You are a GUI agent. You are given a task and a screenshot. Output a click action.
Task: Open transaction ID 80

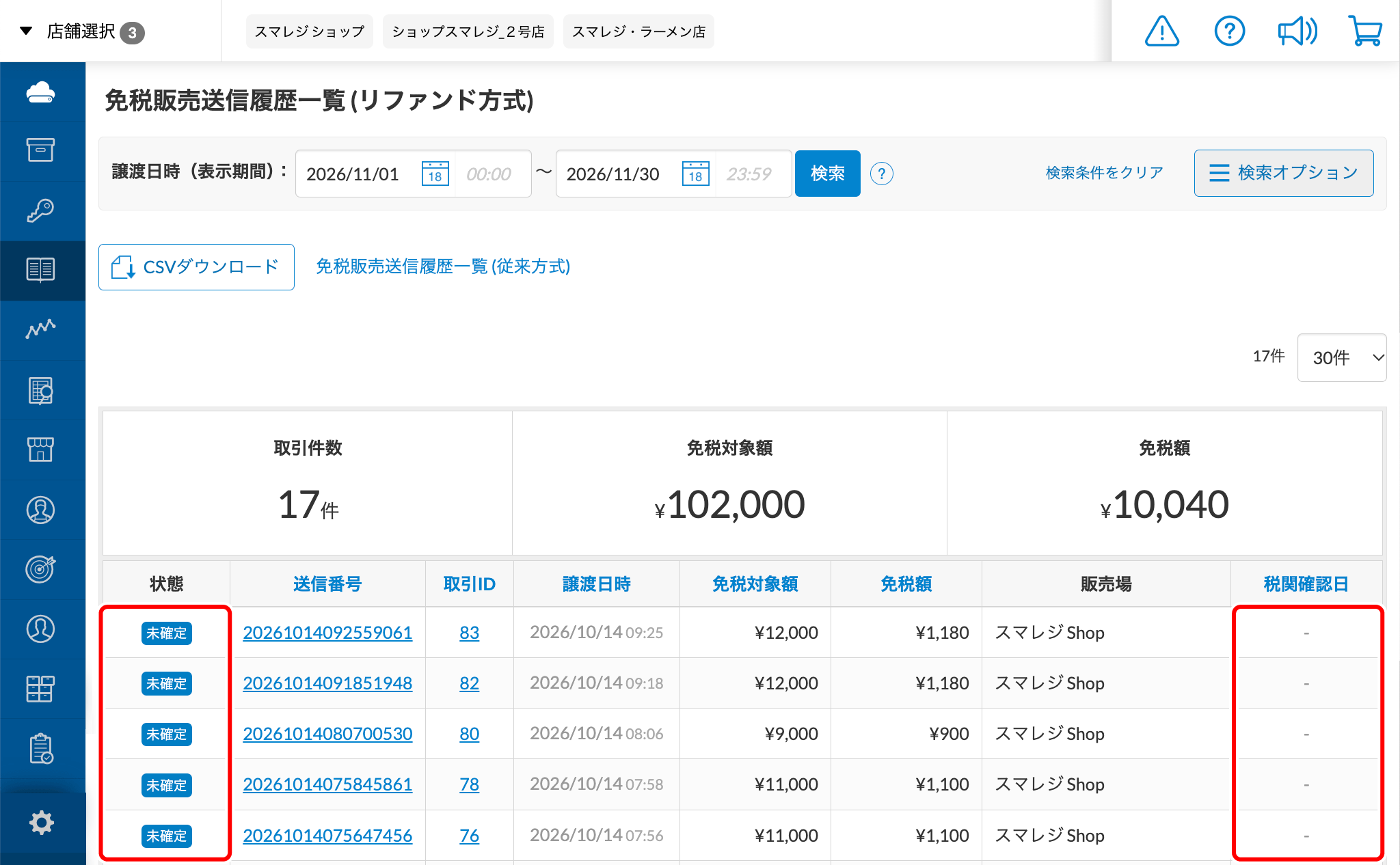[469, 734]
